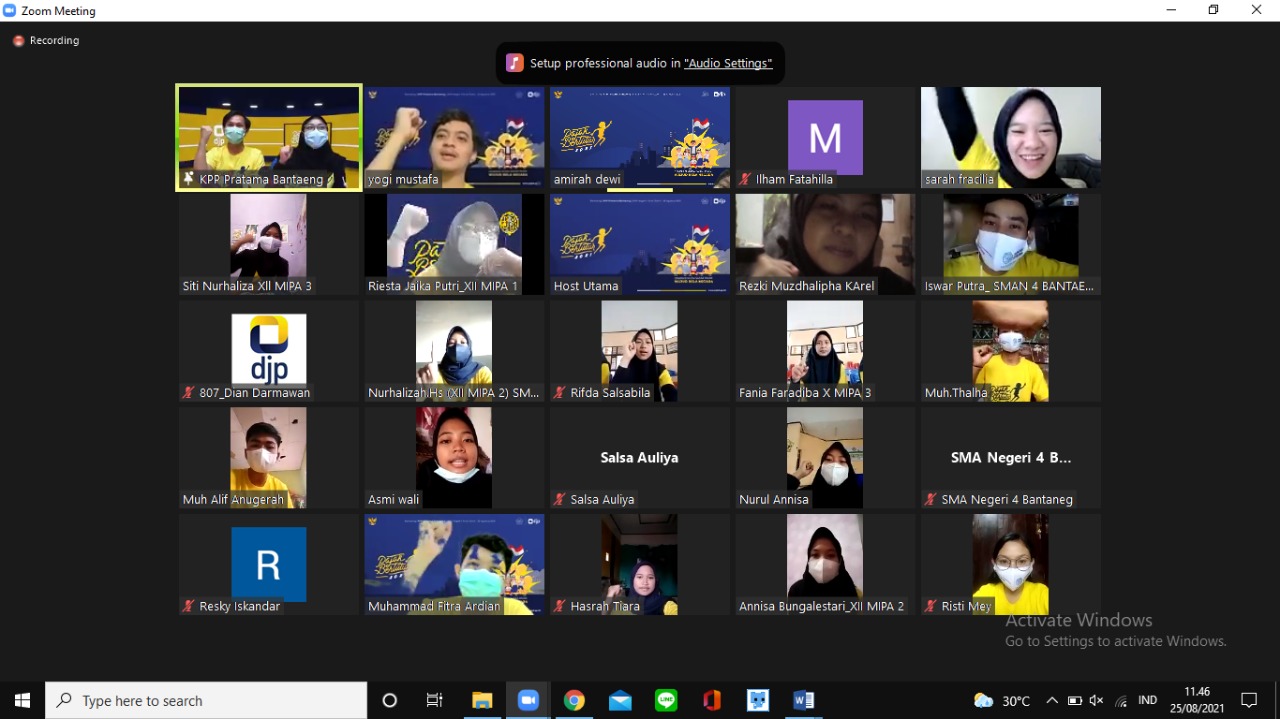Image resolution: width=1280 pixels, height=719 pixels.
Task: Open Google Chrome from the taskbar
Action: [x=574, y=700]
